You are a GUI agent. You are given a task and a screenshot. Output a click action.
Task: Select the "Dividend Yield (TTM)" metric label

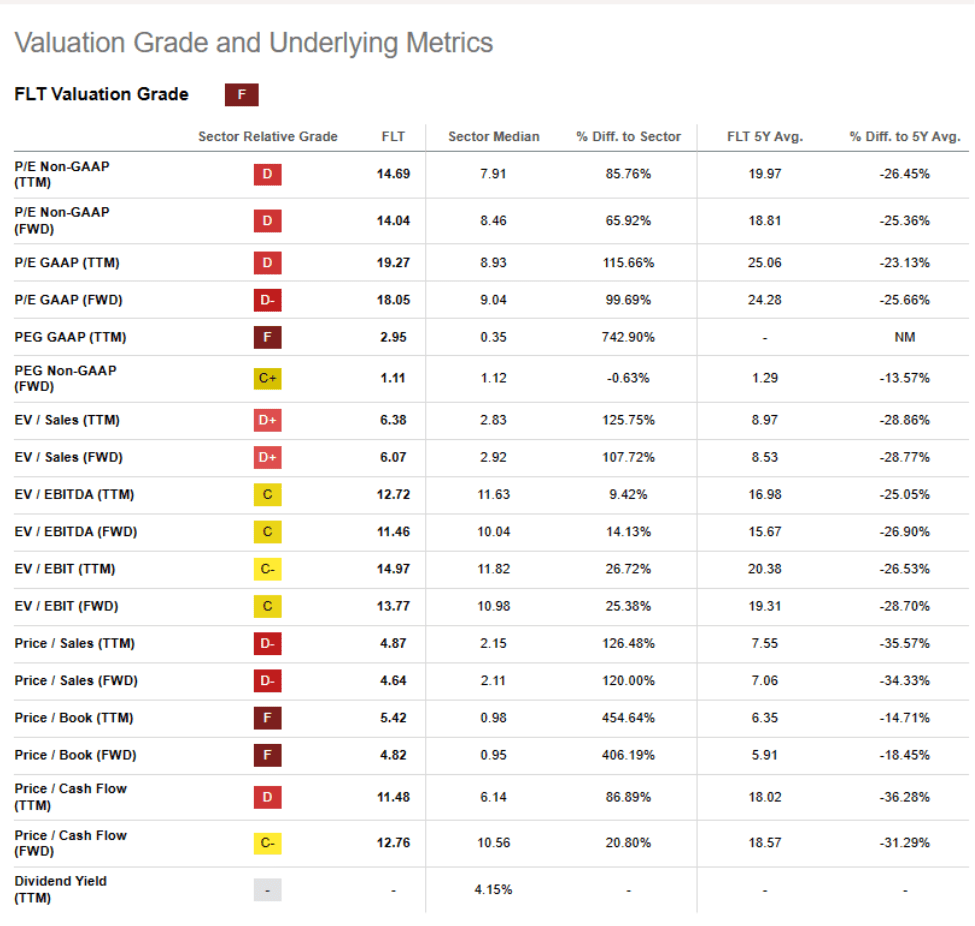click(x=60, y=890)
